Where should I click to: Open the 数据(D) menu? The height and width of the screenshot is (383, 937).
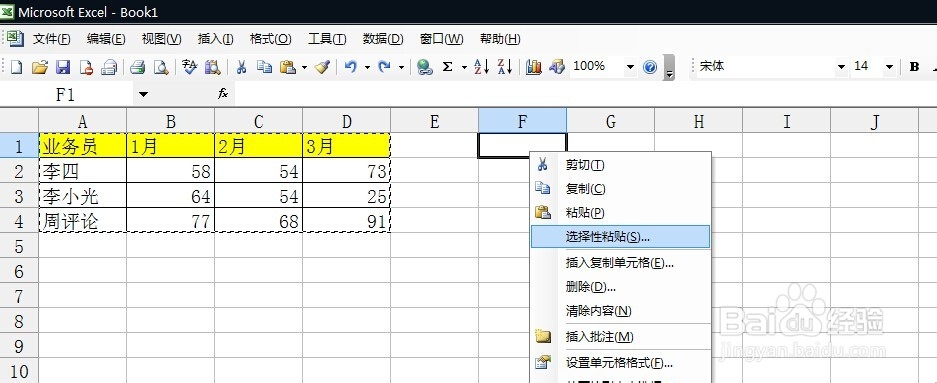tap(383, 39)
